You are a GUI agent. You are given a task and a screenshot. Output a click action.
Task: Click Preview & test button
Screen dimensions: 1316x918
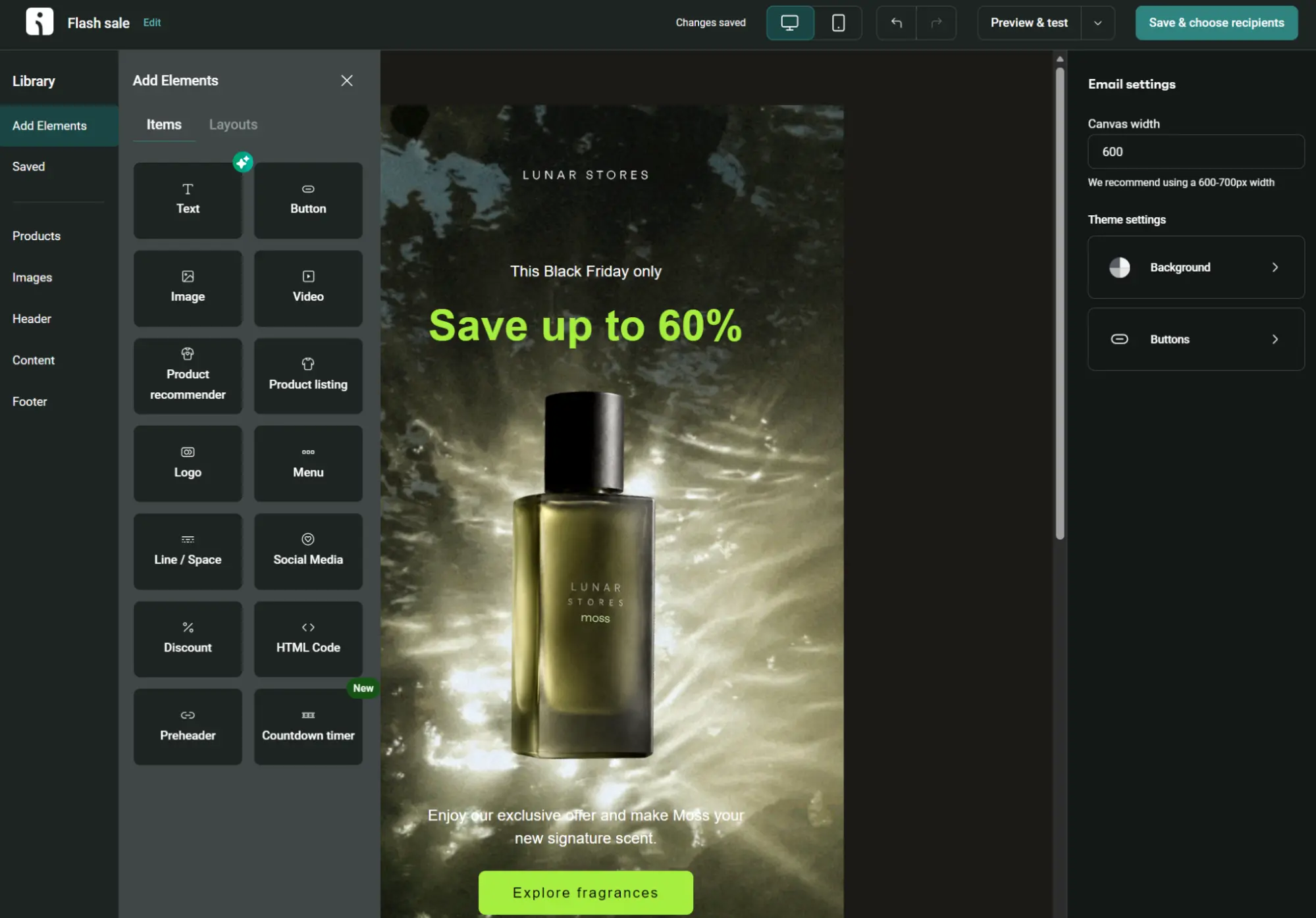coord(1029,23)
